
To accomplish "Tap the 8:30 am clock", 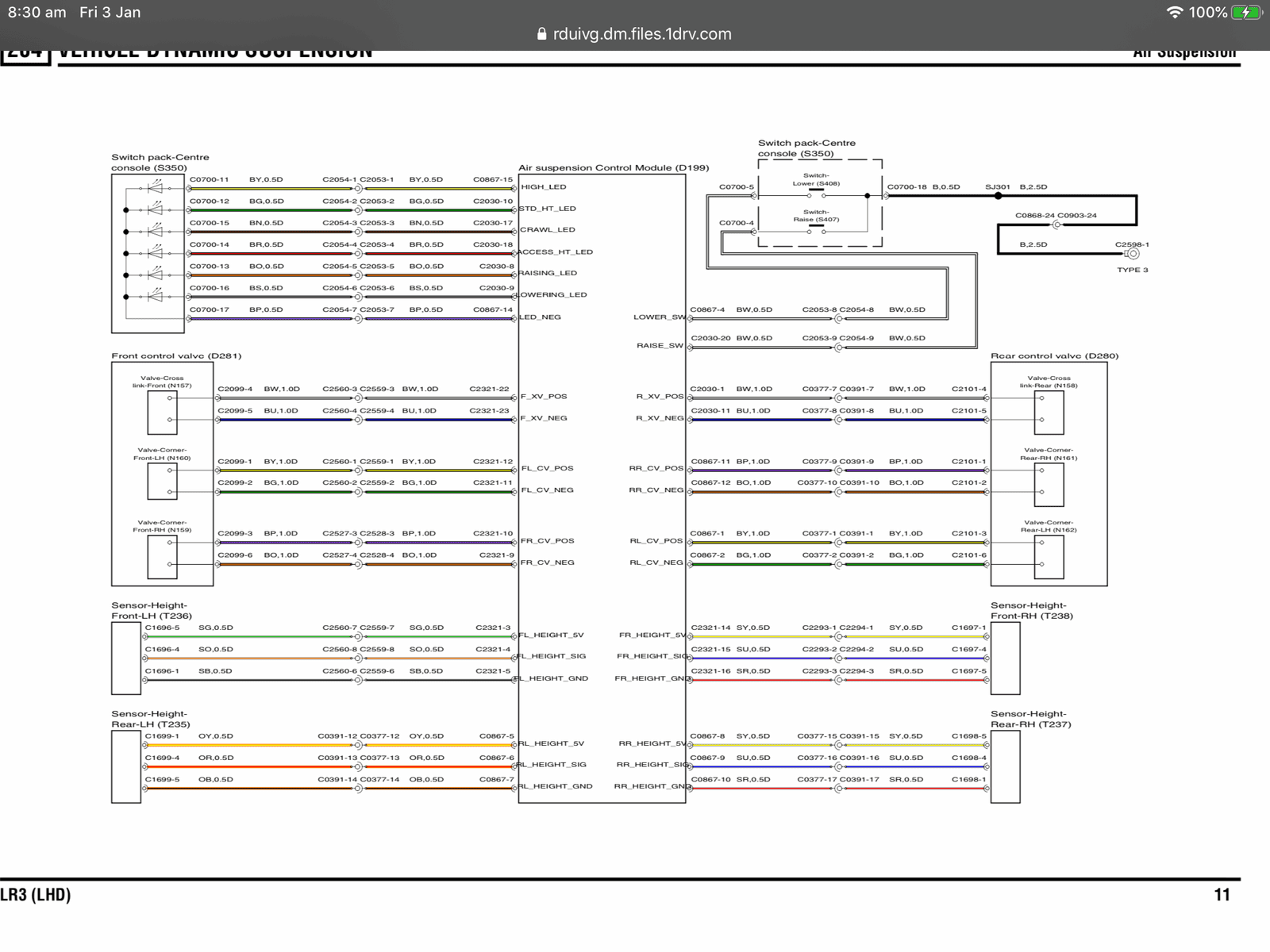I will (x=37, y=13).
